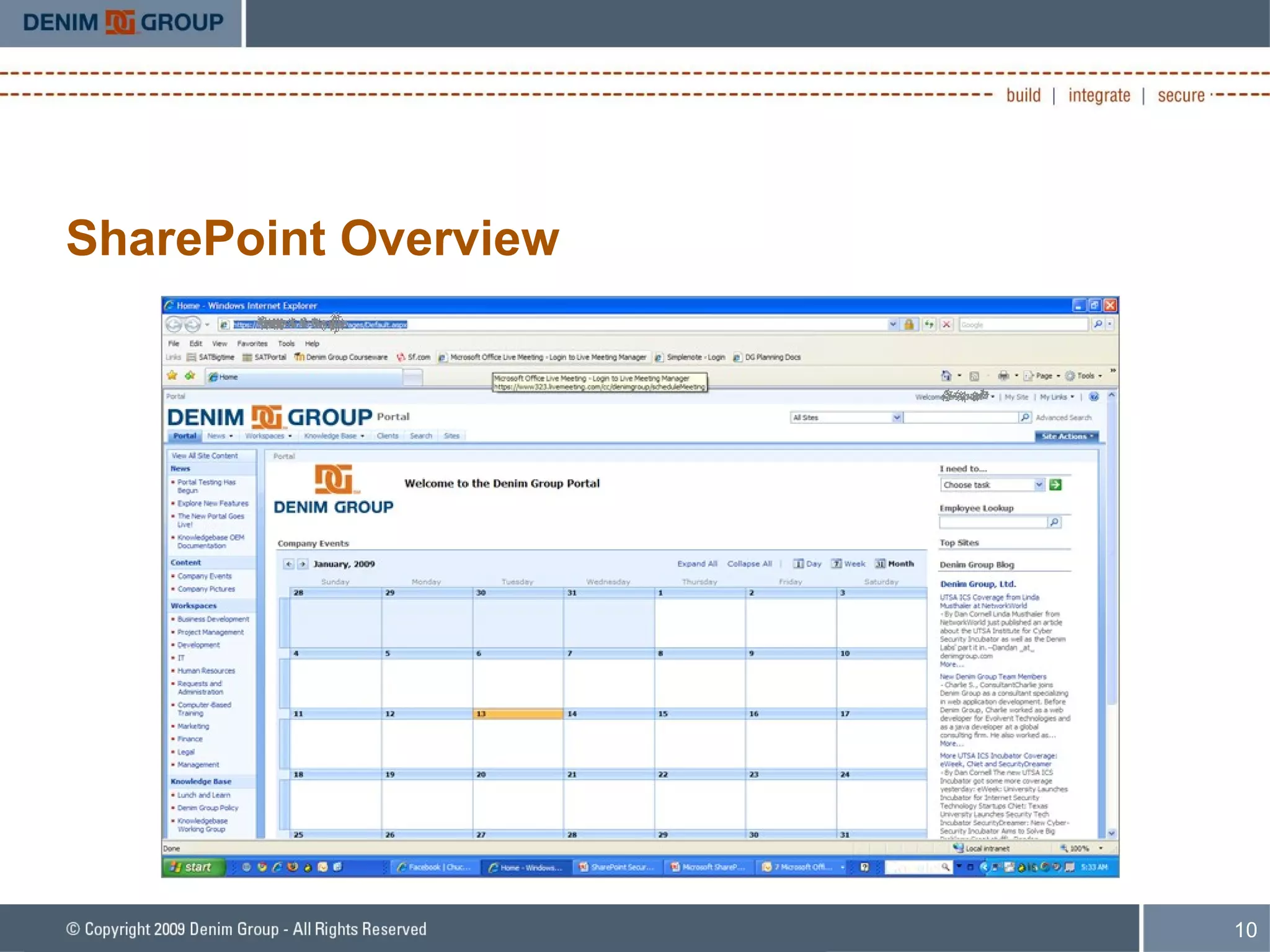This screenshot has height=952, width=1270.
Task: Click the Print toolbar icon
Action: (1003, 376)
